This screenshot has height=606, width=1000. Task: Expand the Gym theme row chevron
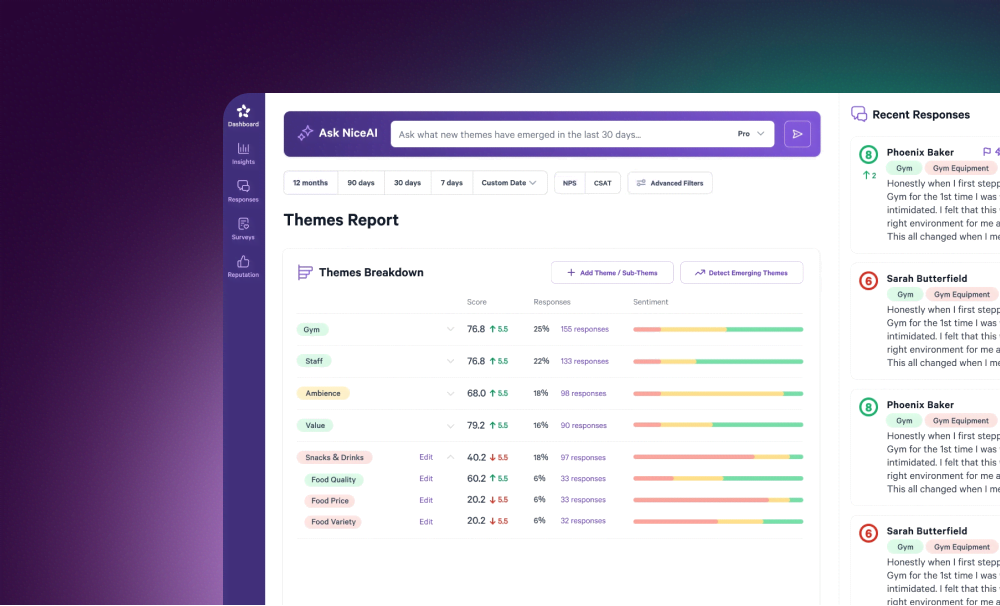(450, 329)
